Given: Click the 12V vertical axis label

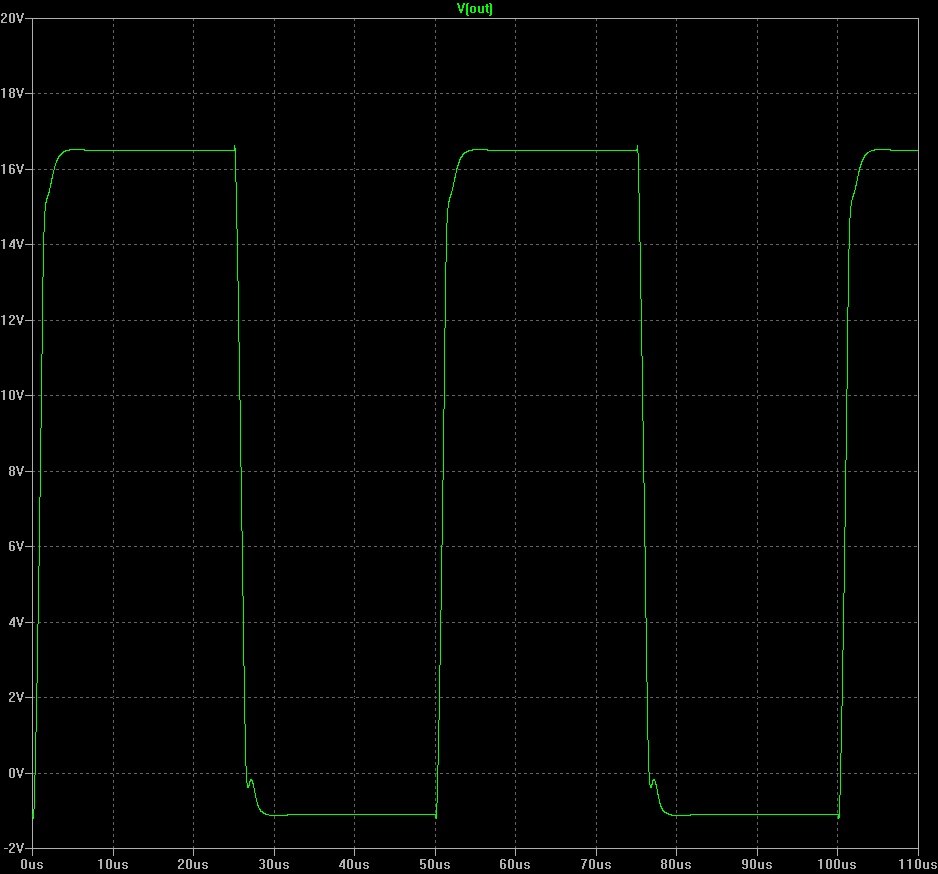Looking at the screenshot, I should pyautogui.click(x=12, y=320).
